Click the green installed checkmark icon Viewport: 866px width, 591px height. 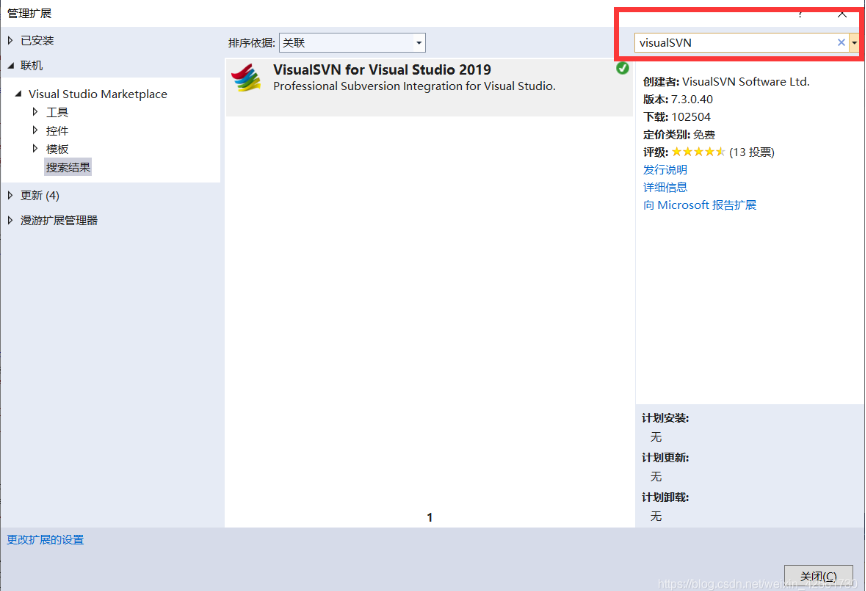pyautogui.click(x=622, y=69)
